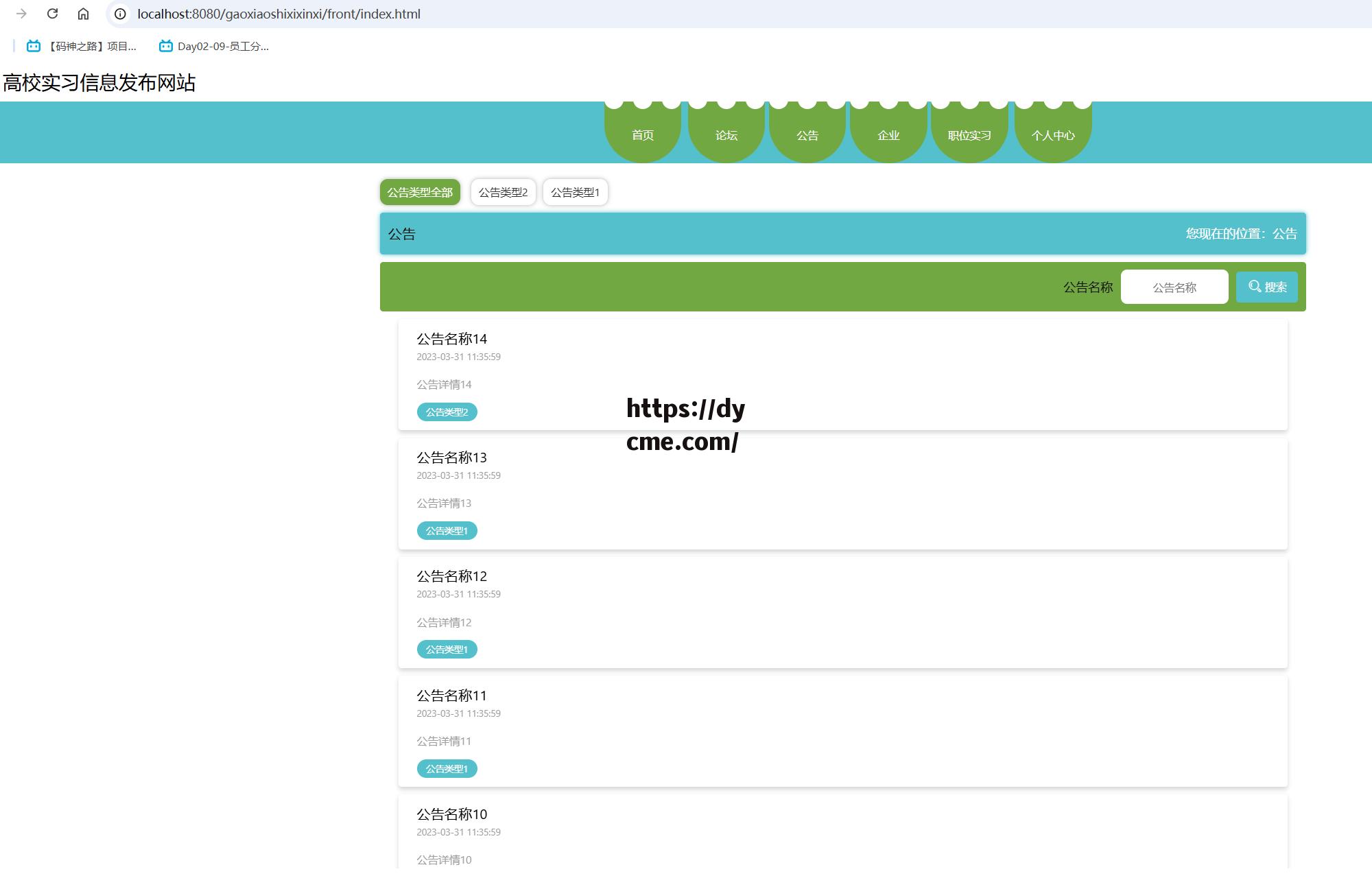Click the browser home icon
Viewport: 1372px width, 889px height.
tap(83, 14)
